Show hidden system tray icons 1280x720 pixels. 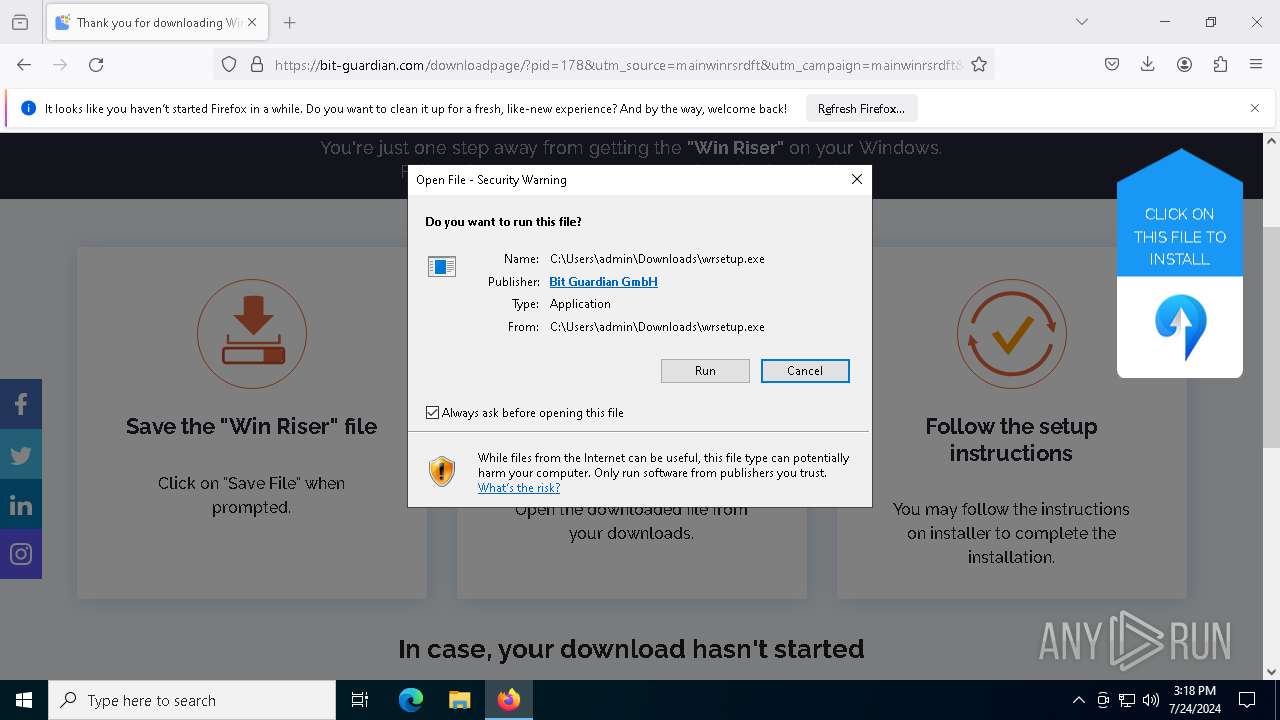pos(1078,700)
